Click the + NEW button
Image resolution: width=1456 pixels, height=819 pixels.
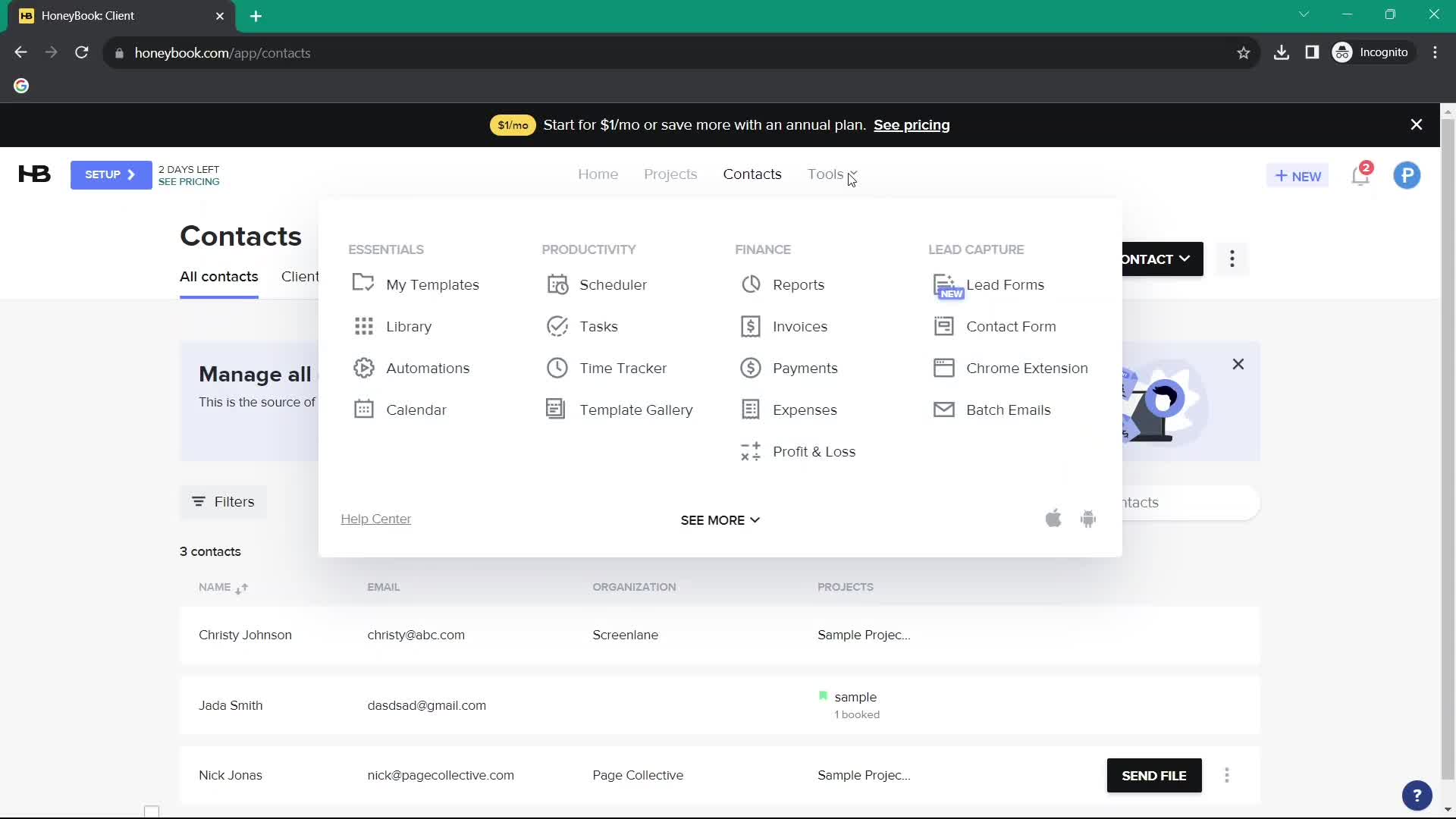[1298, 176]
